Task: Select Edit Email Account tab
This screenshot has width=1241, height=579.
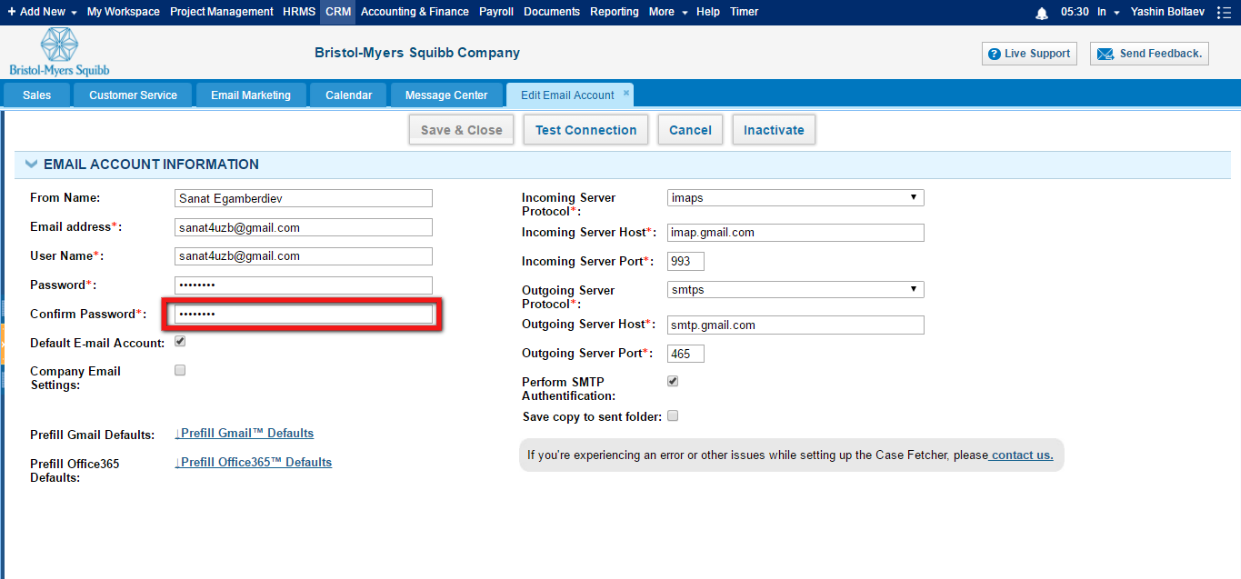Action: [567, 95]
